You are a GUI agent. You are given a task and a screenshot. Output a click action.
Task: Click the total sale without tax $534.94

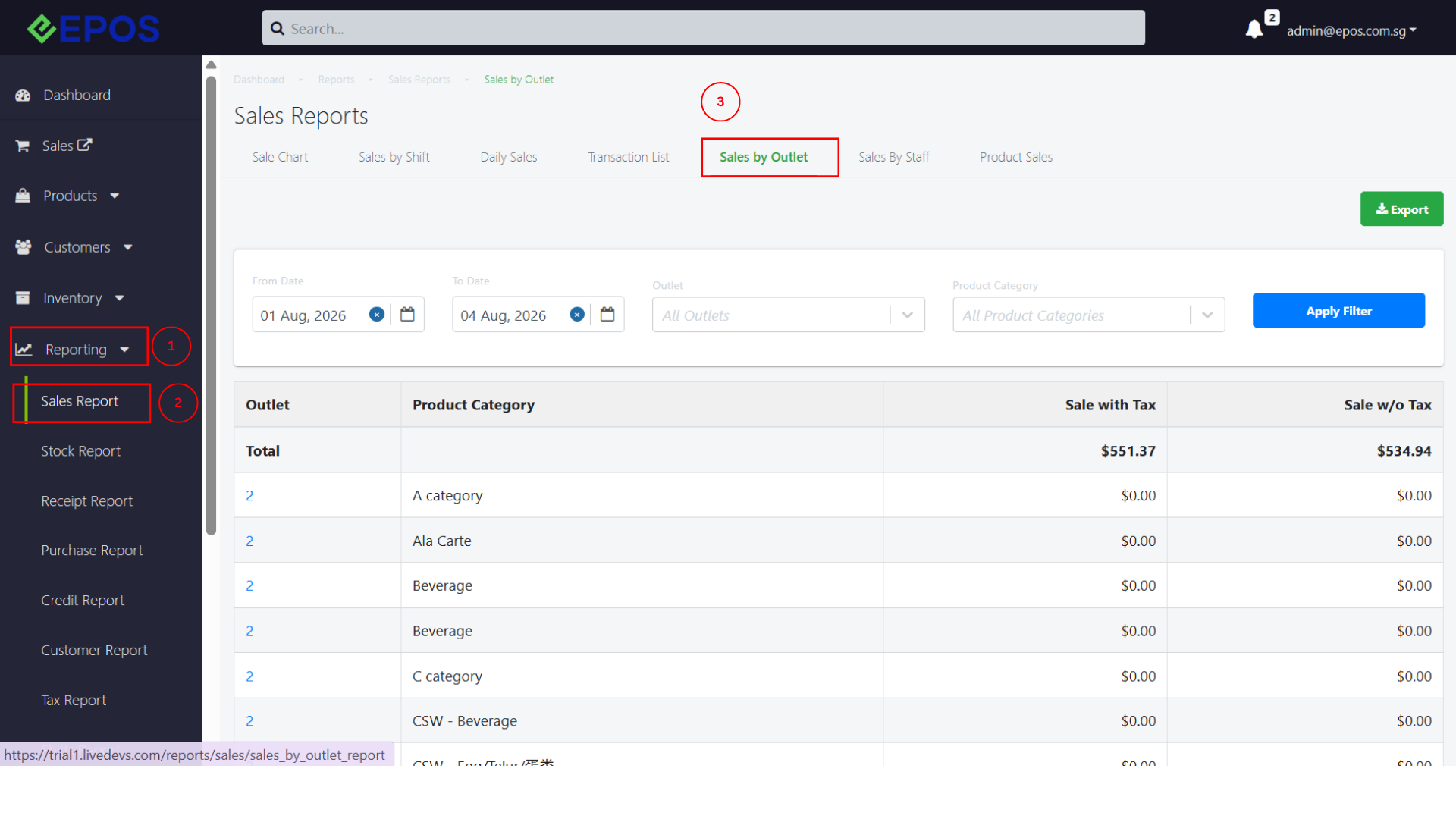tap(1404, 451)
